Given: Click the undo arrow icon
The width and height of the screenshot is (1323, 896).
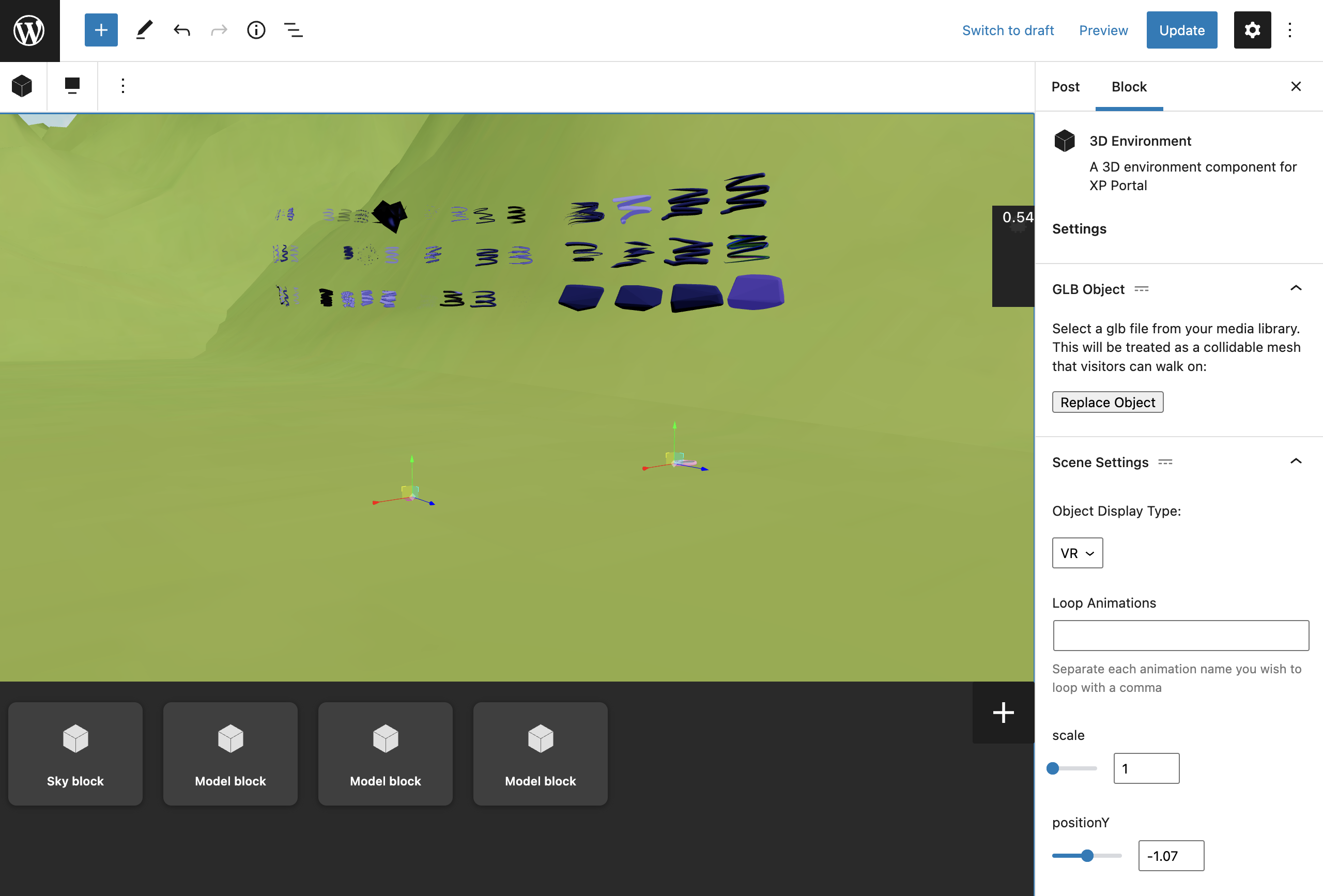Looking at the screenshot, I should tap(181, 30).
